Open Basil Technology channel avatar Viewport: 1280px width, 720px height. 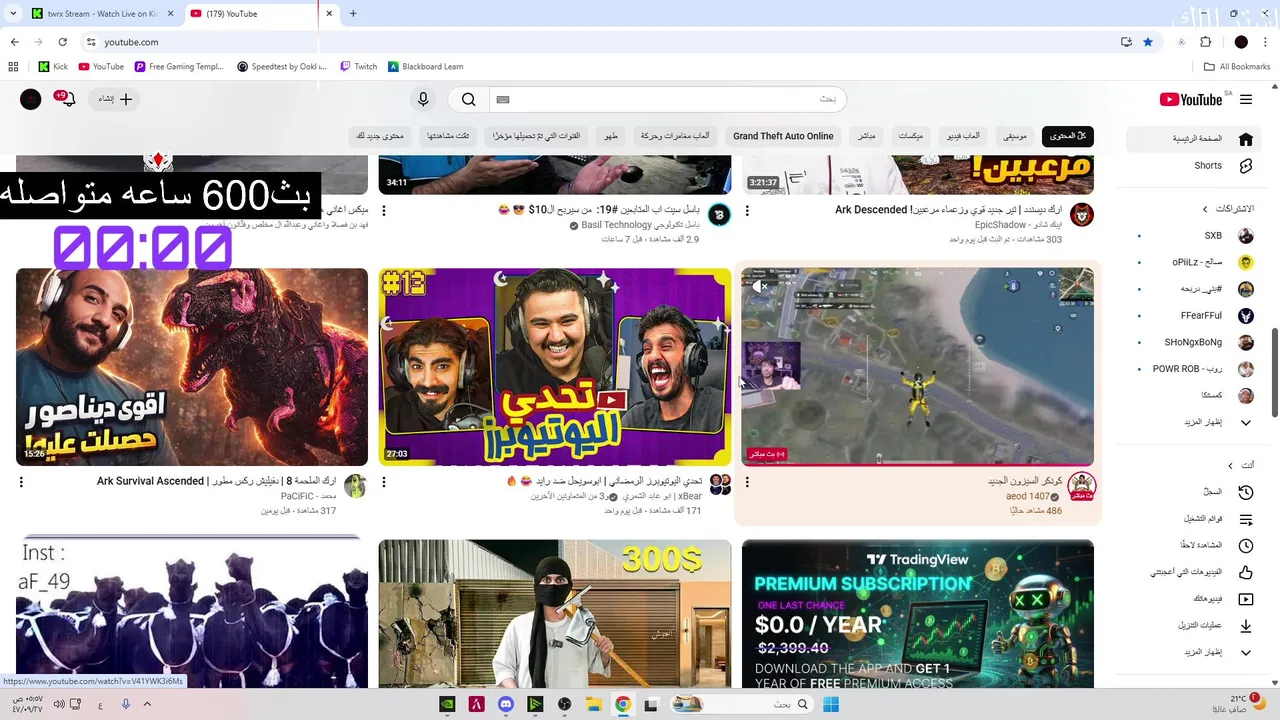719,215
